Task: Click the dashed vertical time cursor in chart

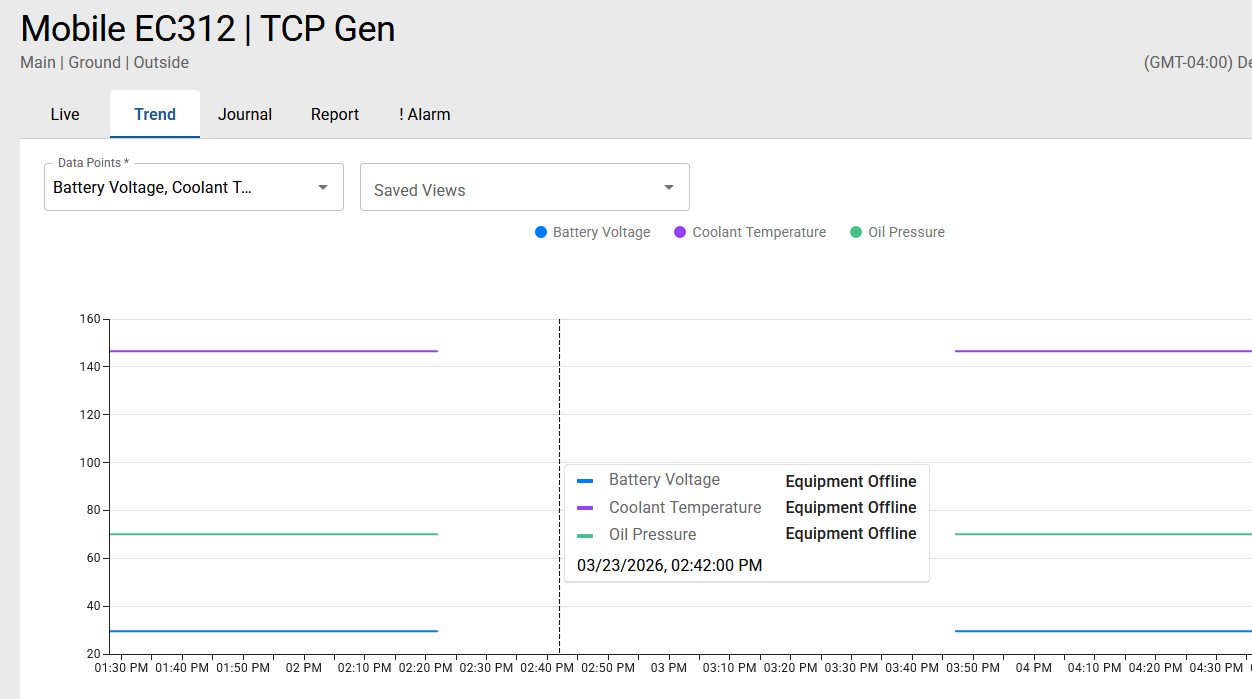Action: coord(559,400)
